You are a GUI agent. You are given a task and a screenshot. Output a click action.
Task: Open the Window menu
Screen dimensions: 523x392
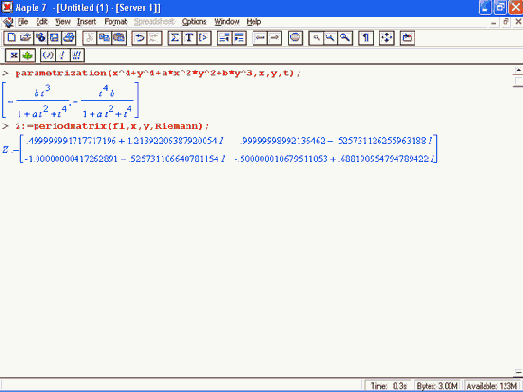coord(227,22)
